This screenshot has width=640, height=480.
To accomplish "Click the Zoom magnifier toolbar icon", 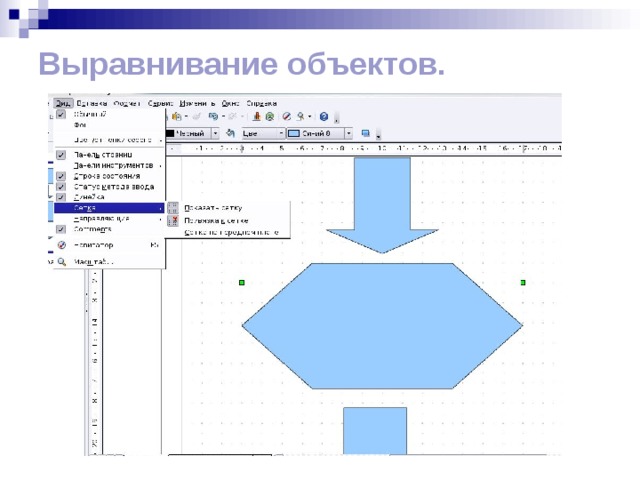I will (300, 117).
